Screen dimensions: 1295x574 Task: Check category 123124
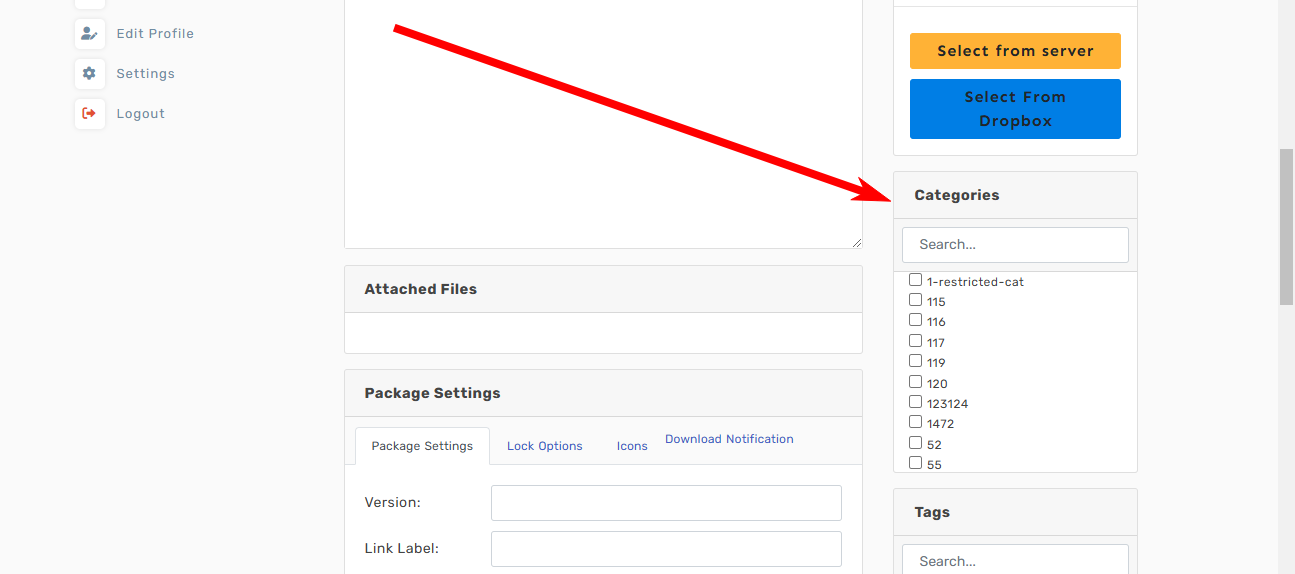pyautogui.click(x=915, y=402)
